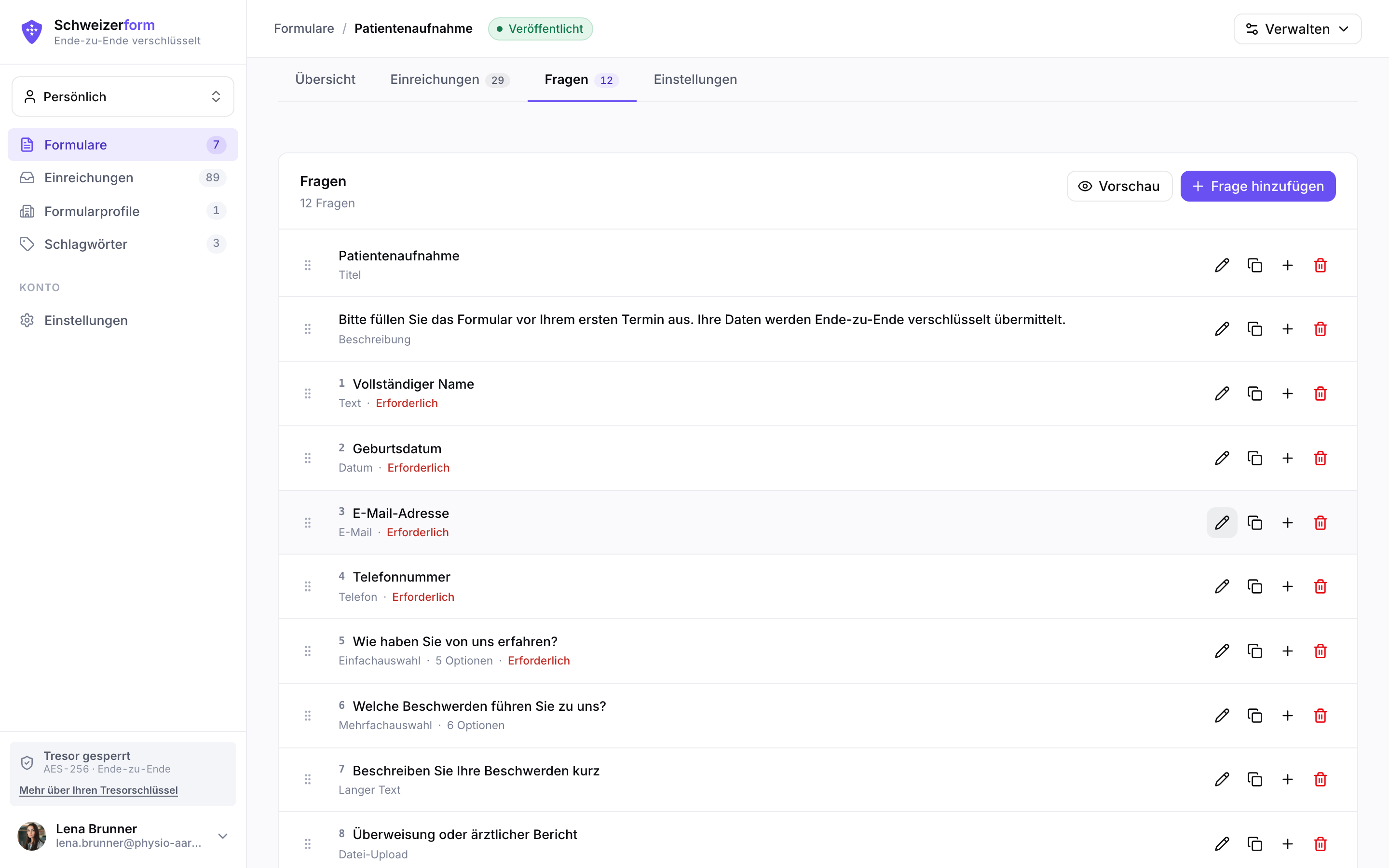
Task: Click '6 Optionen' under Welche Beschwerden
Action: click(x=475, y=725)
